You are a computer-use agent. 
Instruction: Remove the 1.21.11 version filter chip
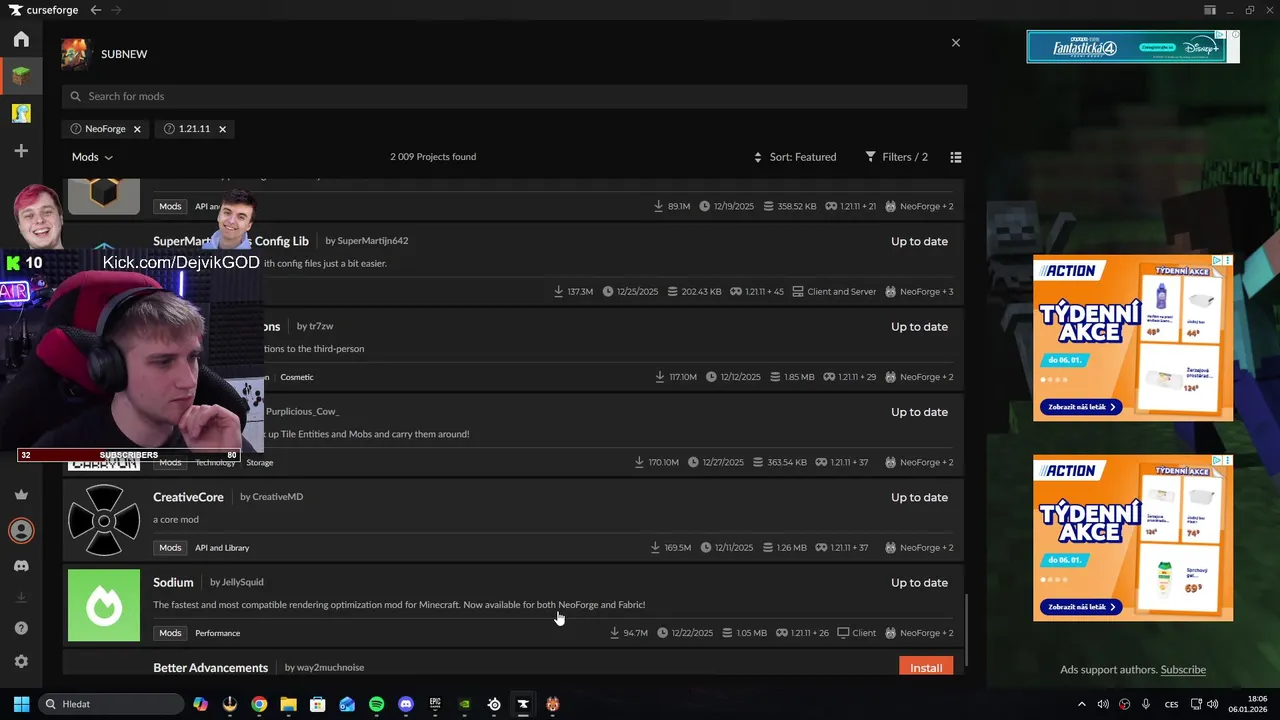pyautogui.click(x=222, y=129)
